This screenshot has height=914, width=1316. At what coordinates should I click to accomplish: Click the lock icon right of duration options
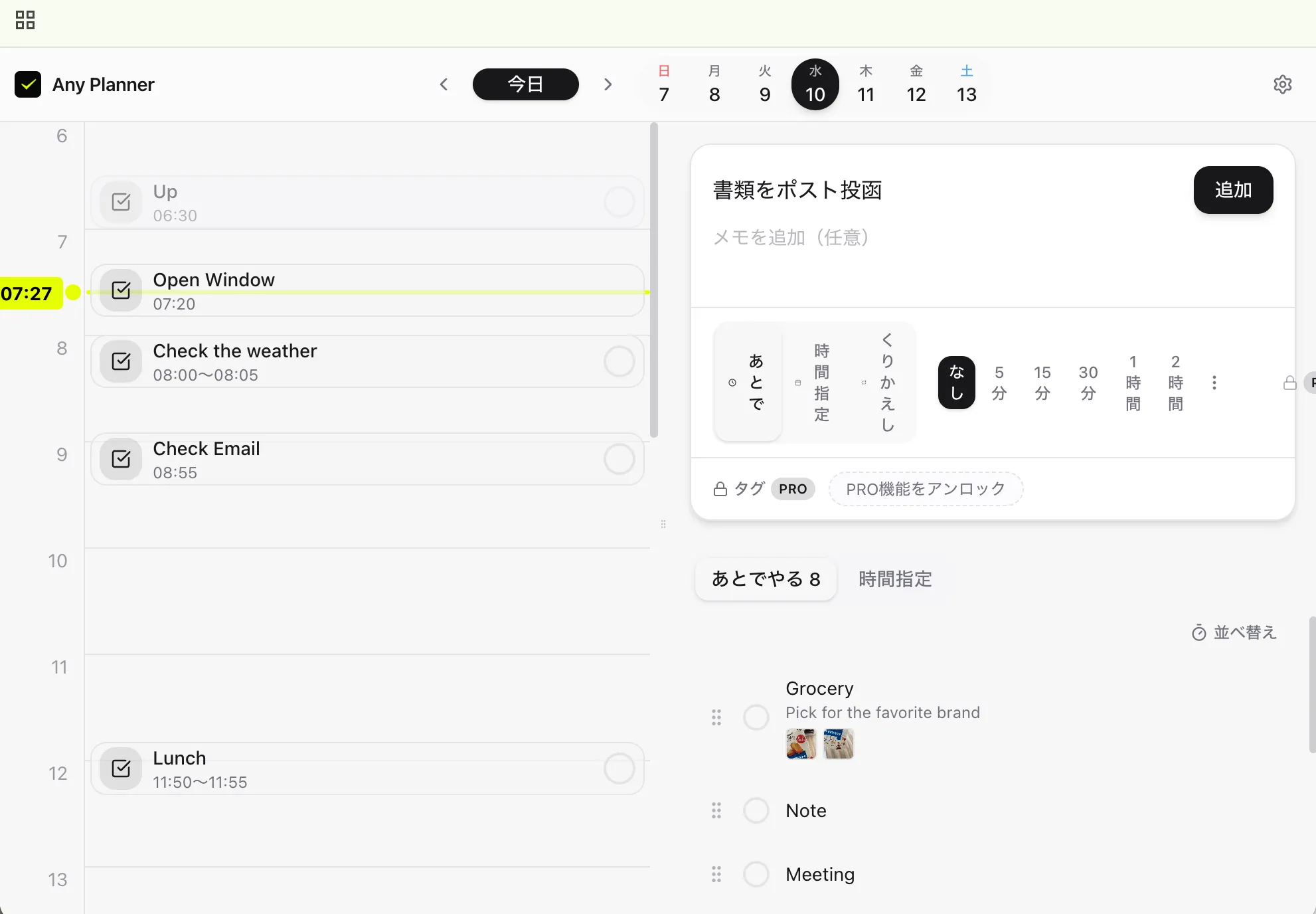pyautogui.click(x=1290, y=383)
